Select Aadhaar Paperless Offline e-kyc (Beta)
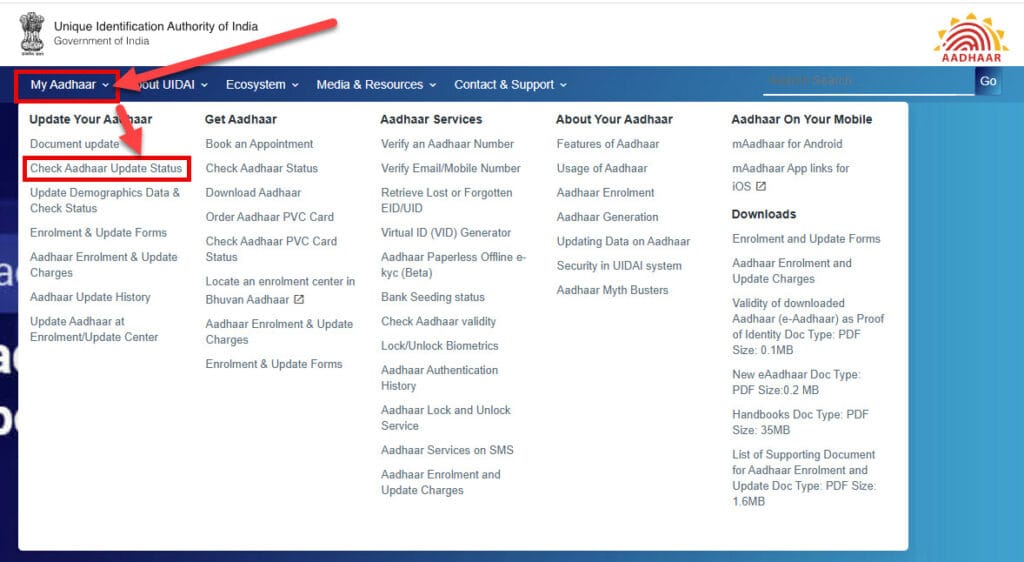This screenshot has height=562, width=1024. pos(453,265)
